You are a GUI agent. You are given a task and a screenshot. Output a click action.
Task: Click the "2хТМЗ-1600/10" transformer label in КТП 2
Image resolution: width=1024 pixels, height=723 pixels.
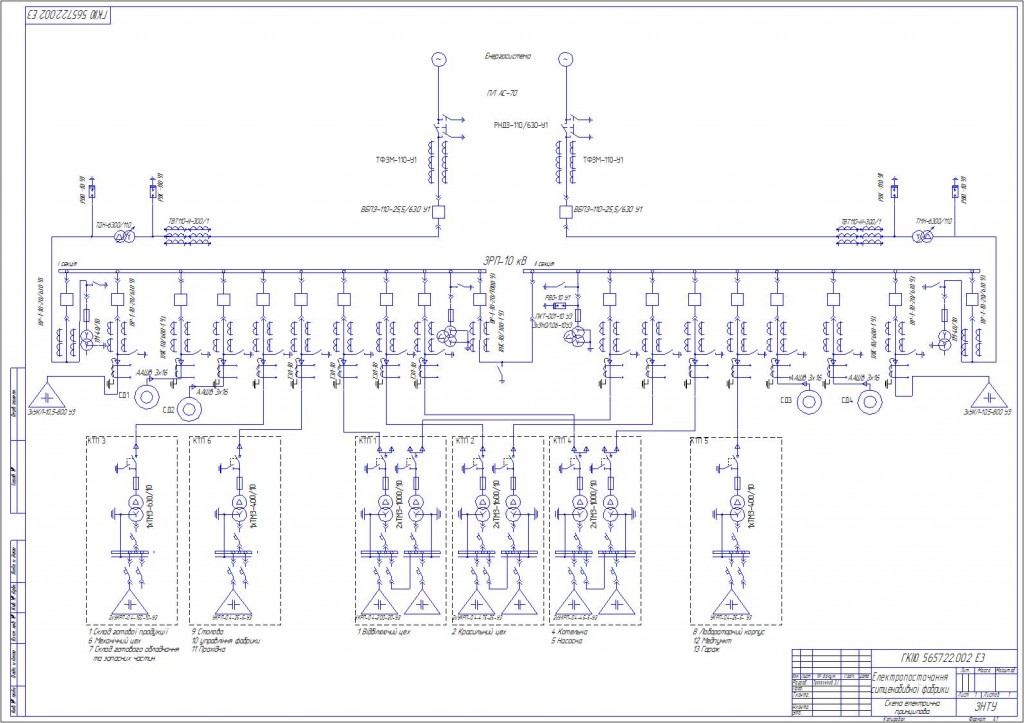496,504
